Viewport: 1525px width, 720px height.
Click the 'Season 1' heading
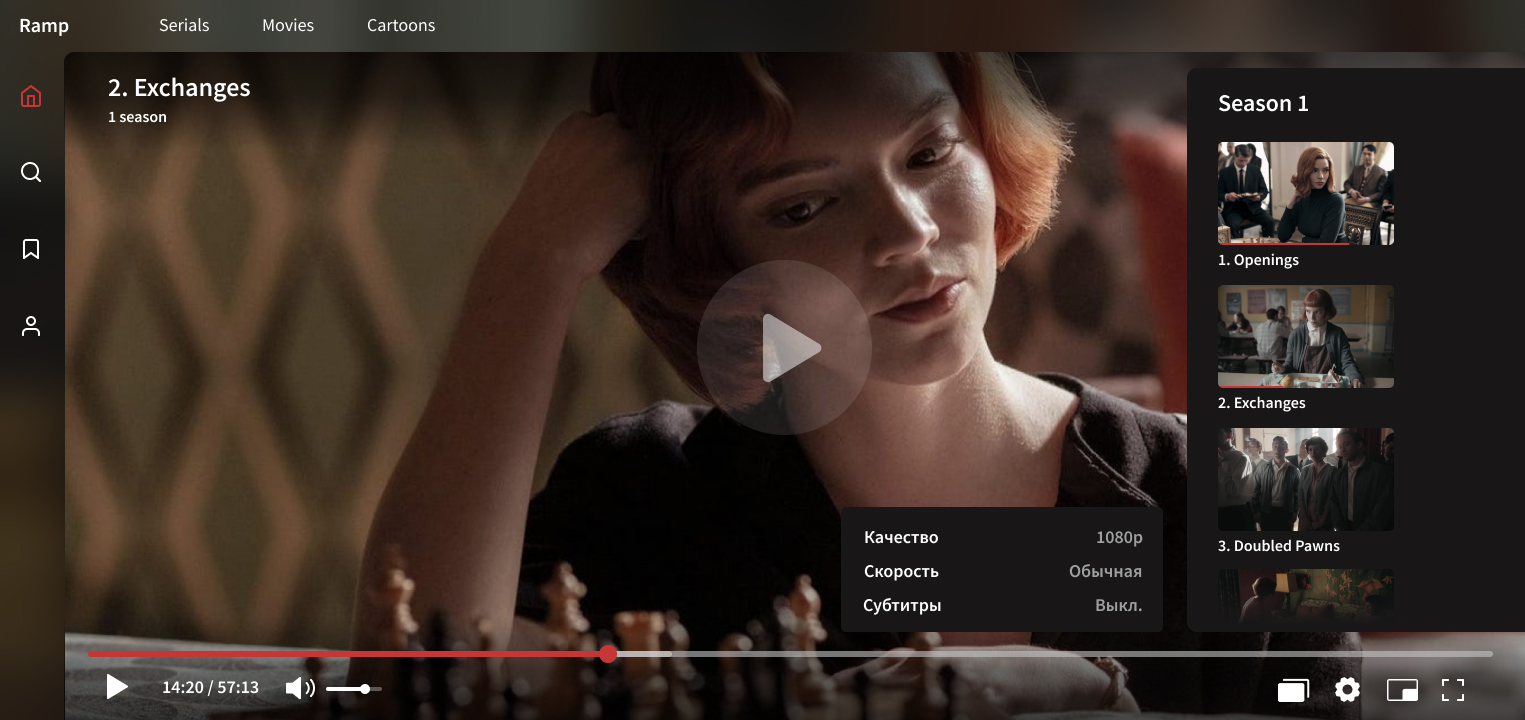click(1263, 103)
